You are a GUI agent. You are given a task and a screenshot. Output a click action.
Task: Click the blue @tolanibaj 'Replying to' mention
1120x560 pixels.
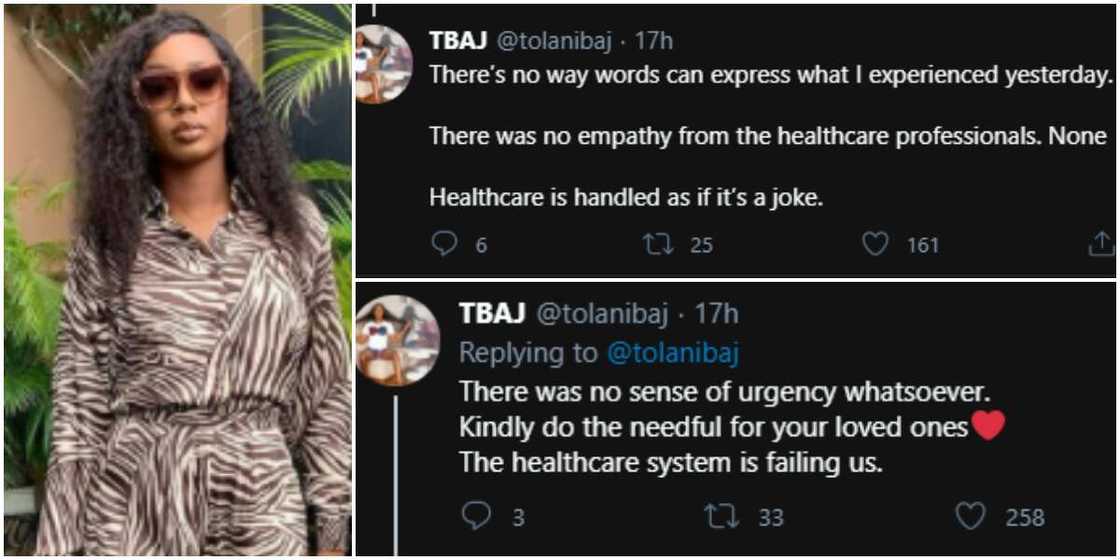coord(672,352)
